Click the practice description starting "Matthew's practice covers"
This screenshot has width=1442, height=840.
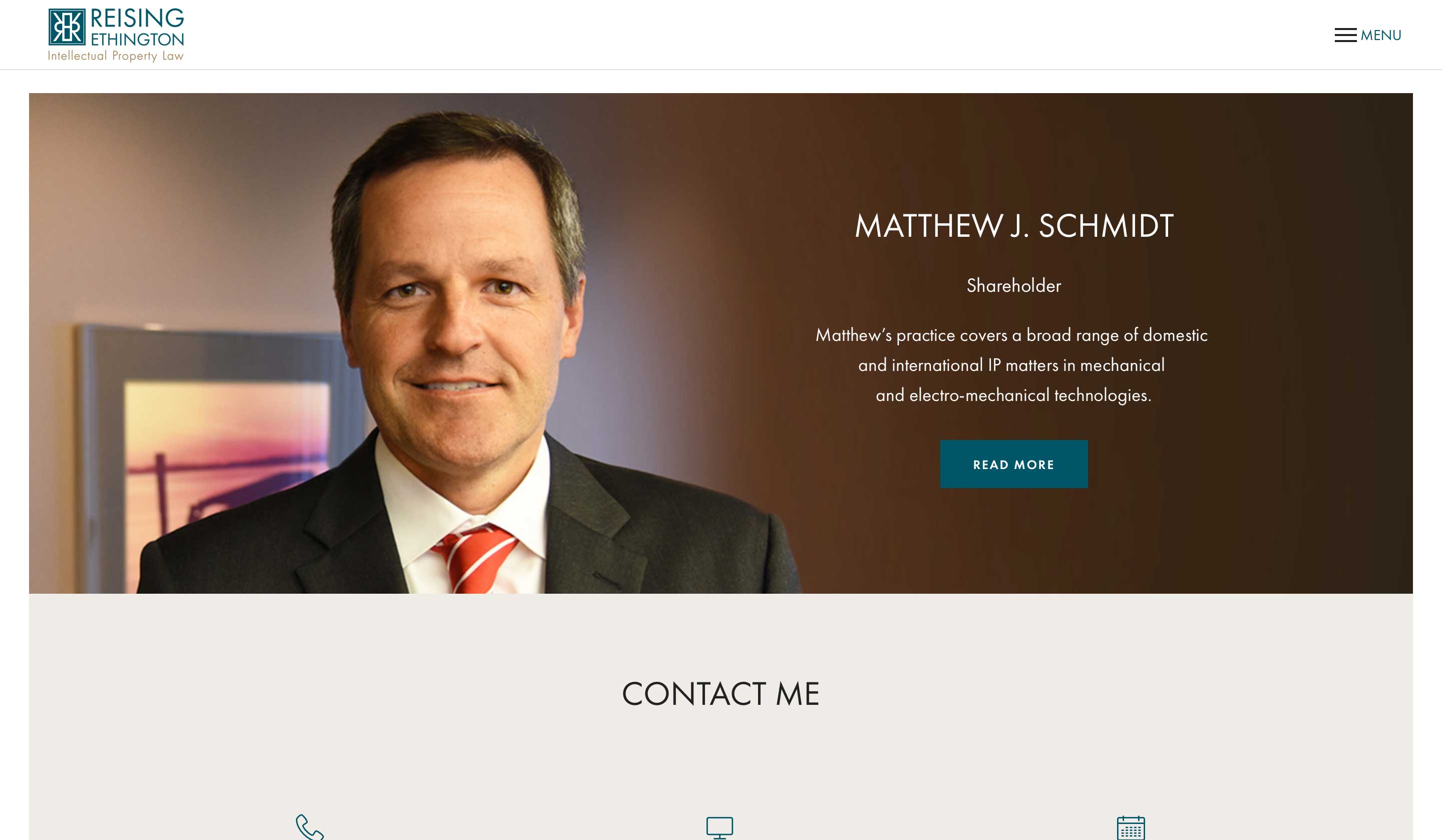click(x=1012, y=365)
